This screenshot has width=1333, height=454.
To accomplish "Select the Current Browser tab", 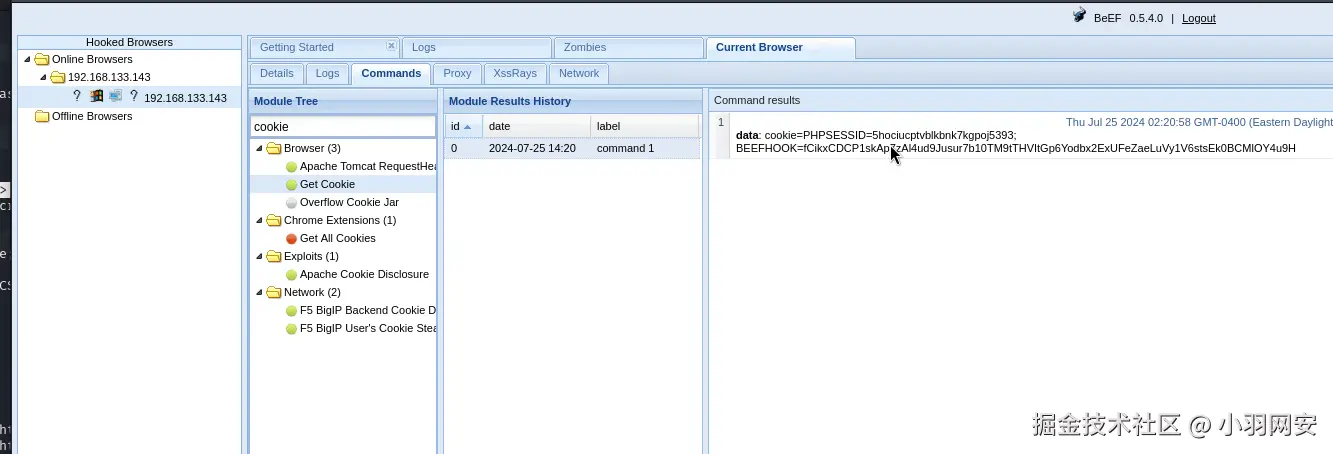I will click(781, 47).
